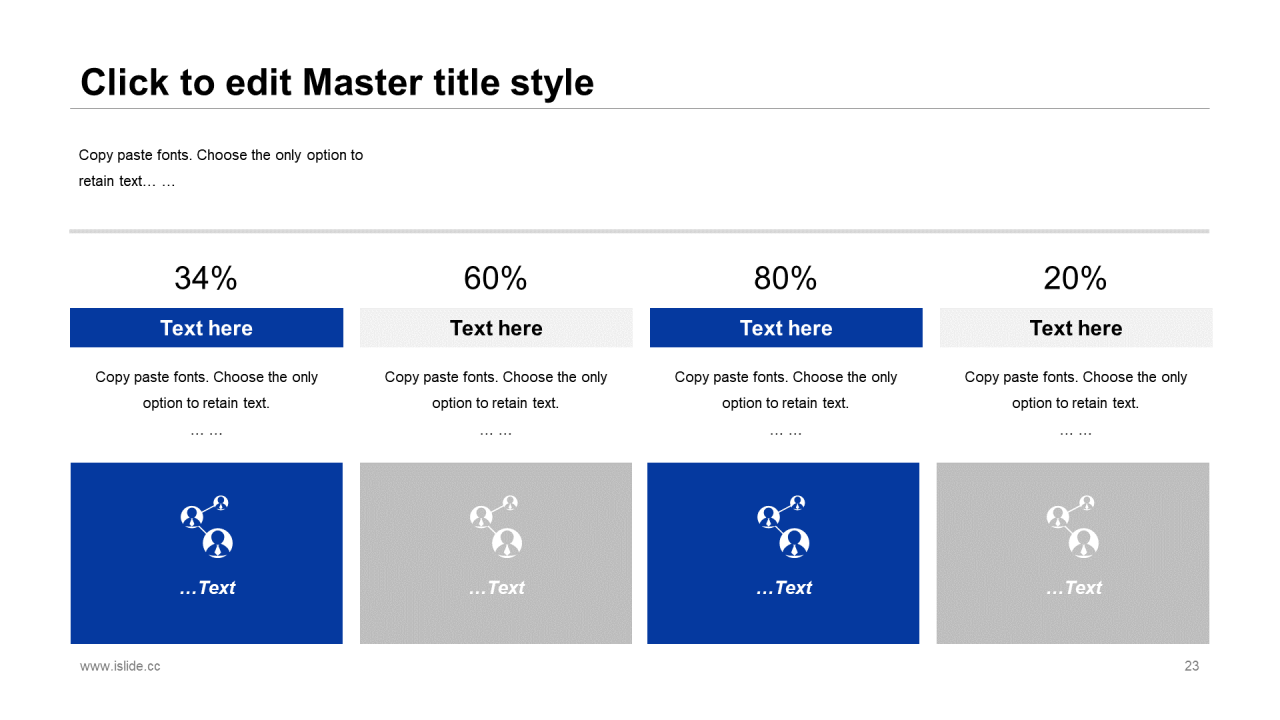
Task: Click '…Text' caption in the 80% column
Action: click(x=784, y=588)
